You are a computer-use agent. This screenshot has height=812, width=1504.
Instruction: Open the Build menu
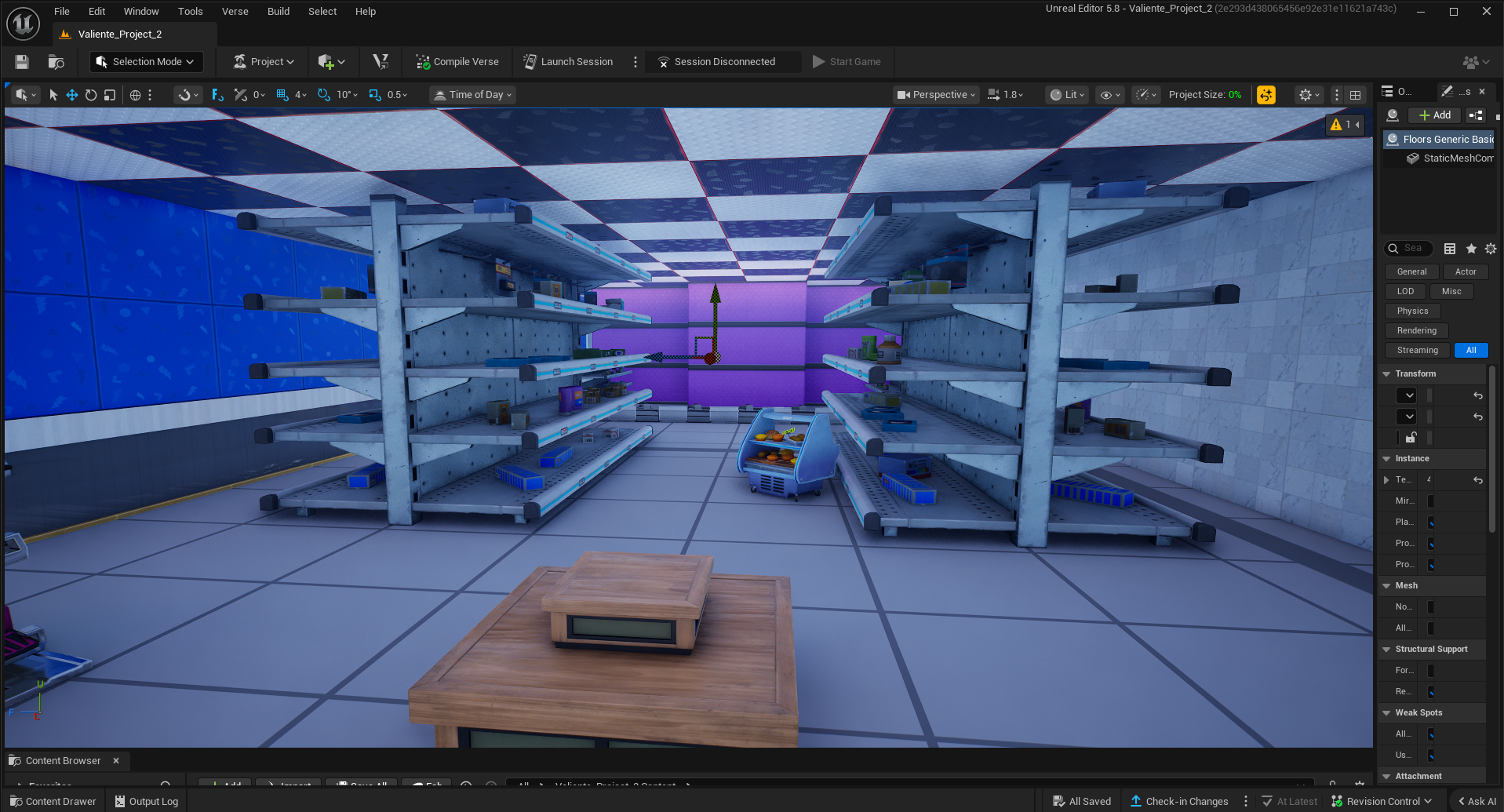point(279,12)
